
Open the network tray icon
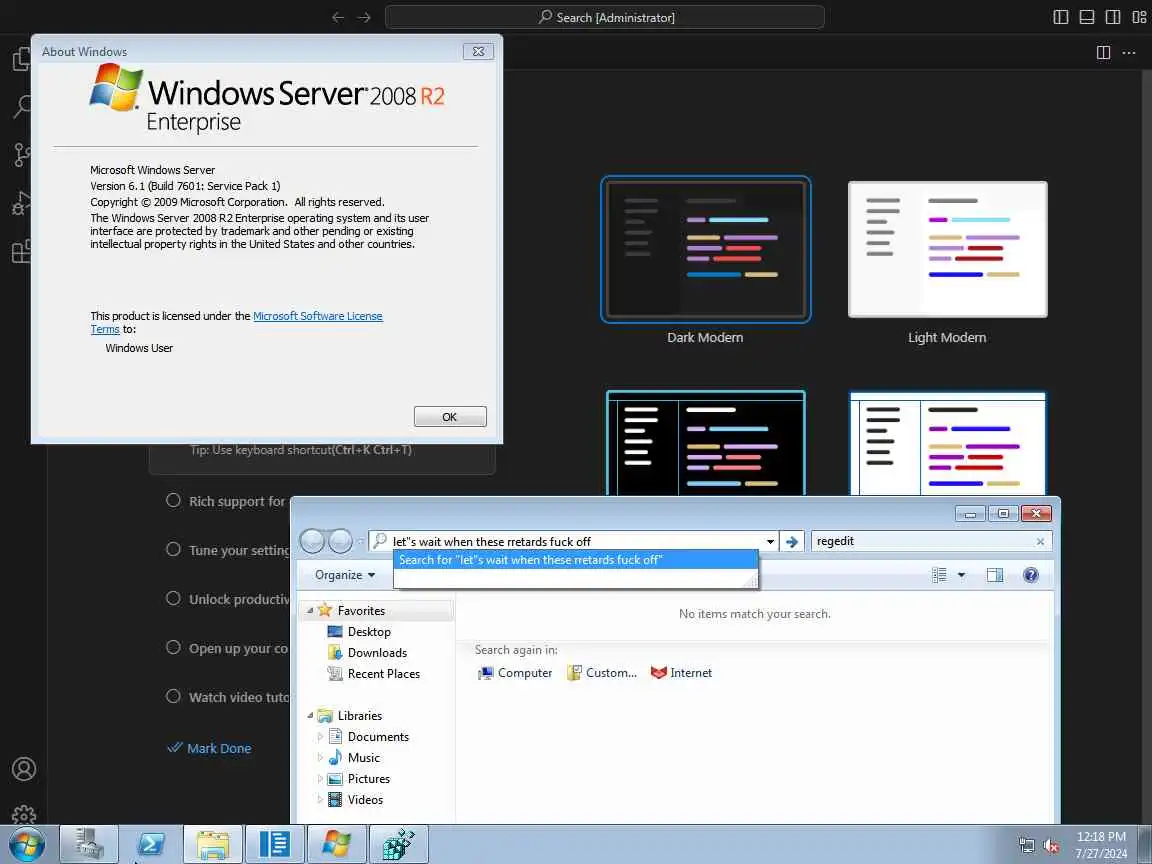[x=1026, y=846]
